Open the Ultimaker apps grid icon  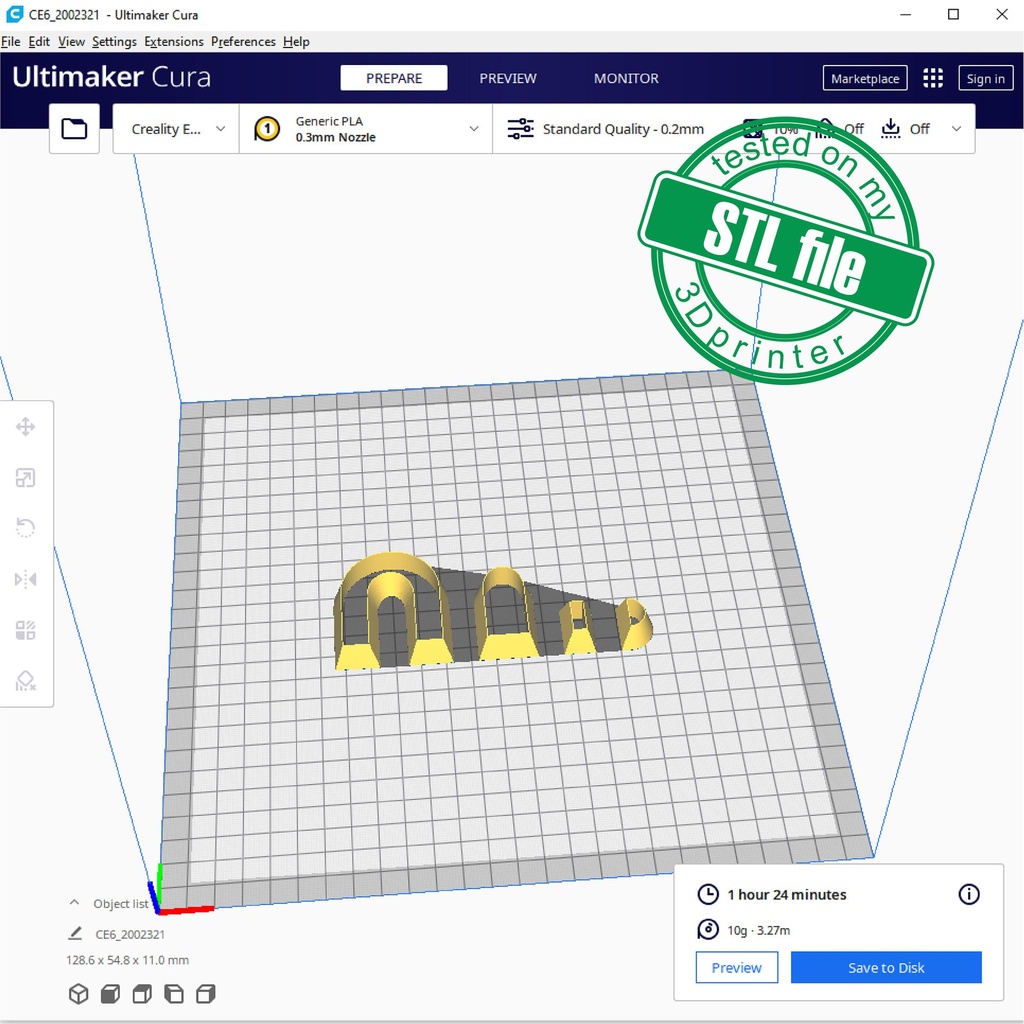point(933,78)
